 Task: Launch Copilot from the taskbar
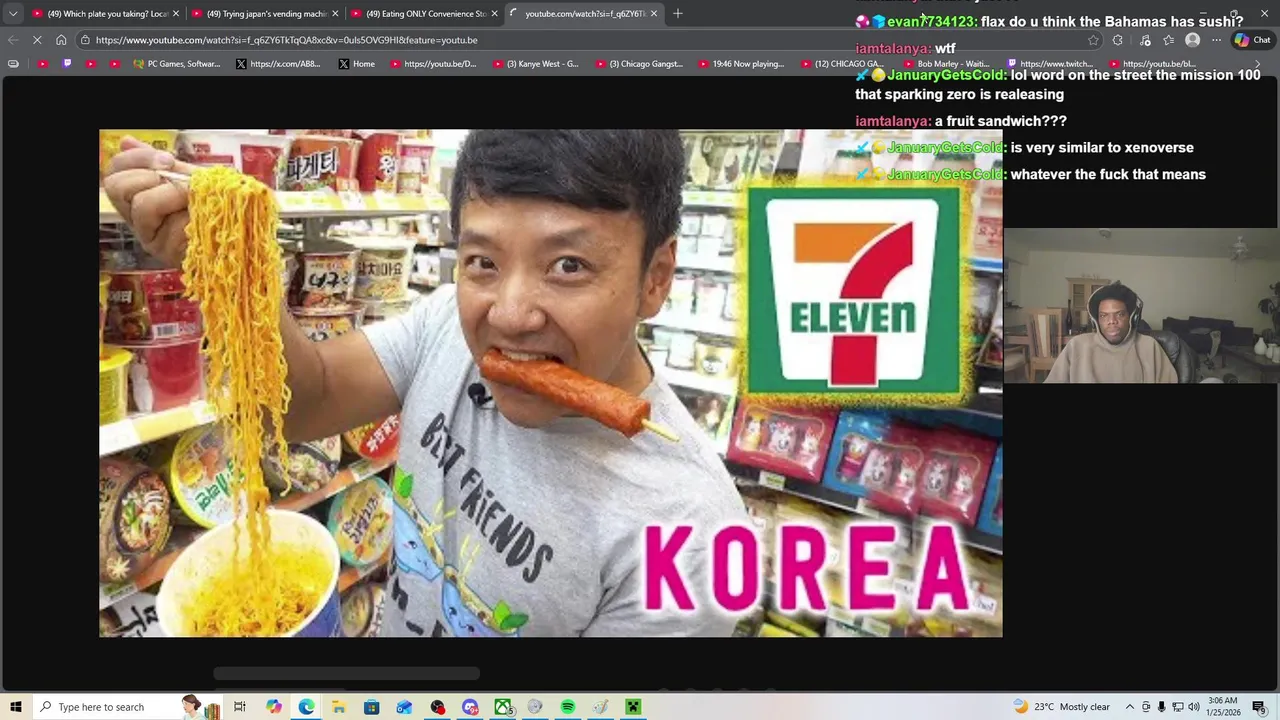tap(274, 707)
